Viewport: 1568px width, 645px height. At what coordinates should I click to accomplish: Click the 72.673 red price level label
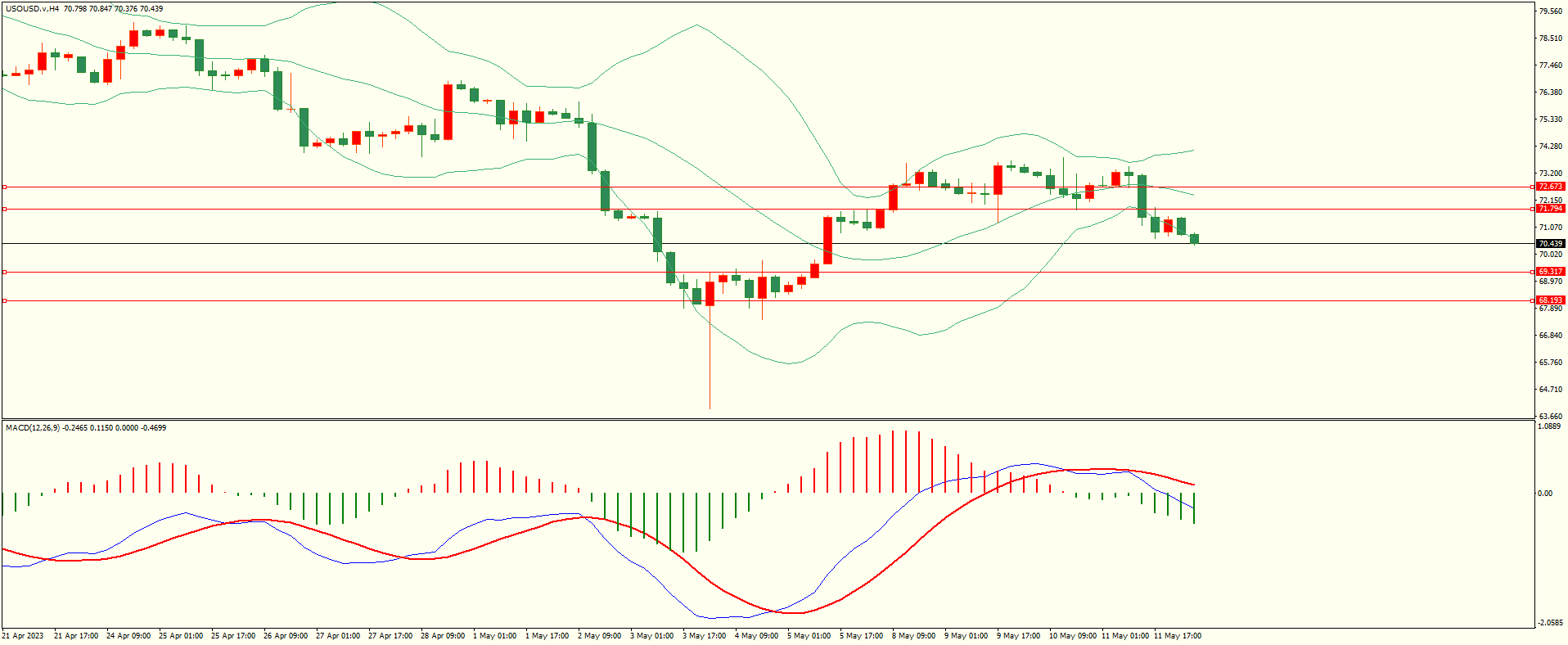[x=1550, y=187]
